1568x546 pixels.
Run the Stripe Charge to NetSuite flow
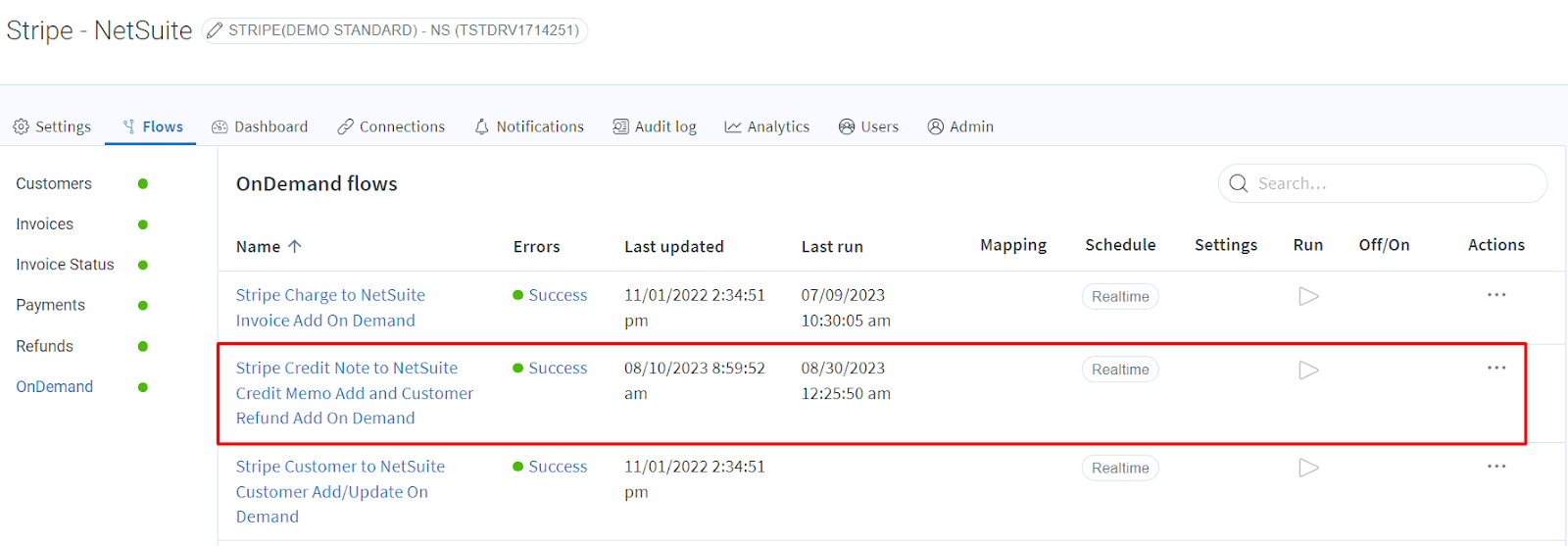1308,296
